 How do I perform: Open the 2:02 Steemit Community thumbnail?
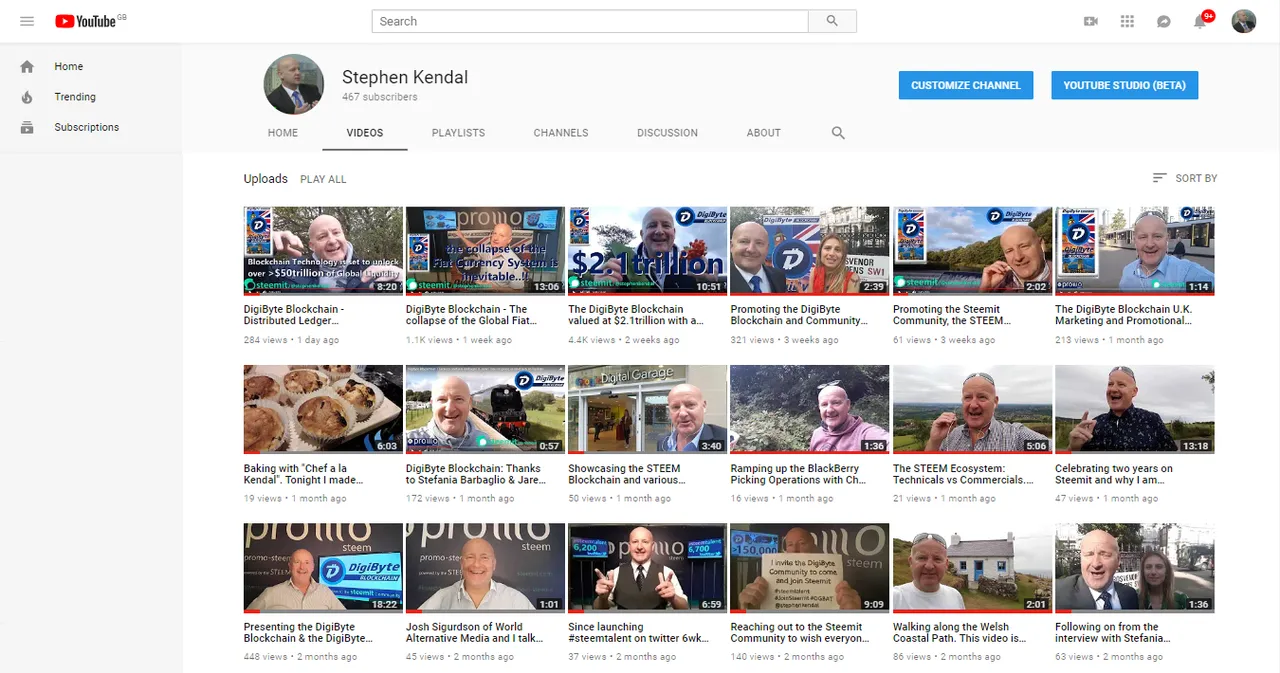click(972, 251)
